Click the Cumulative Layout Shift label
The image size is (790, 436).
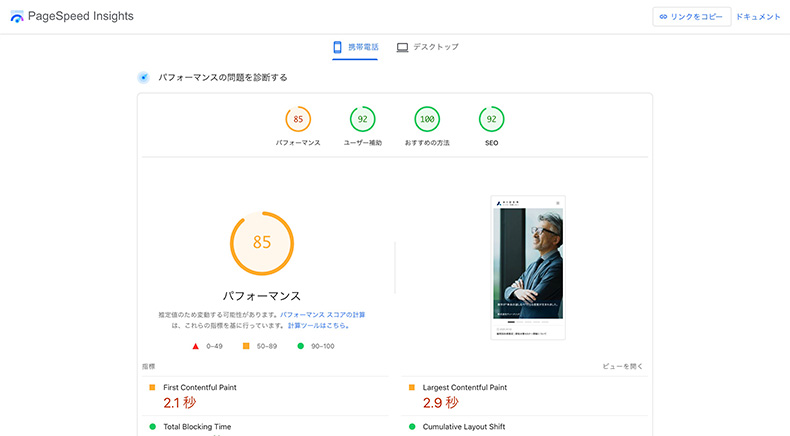pyautogui.click(x=464, y=427)
